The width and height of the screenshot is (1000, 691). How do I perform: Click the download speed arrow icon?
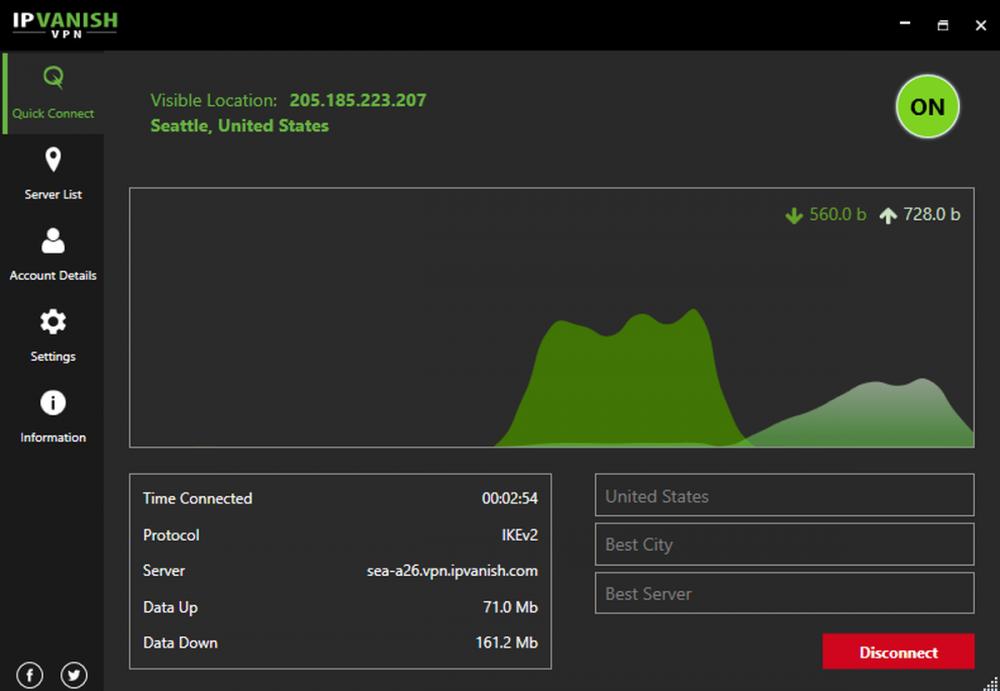(x=794, y=216)
